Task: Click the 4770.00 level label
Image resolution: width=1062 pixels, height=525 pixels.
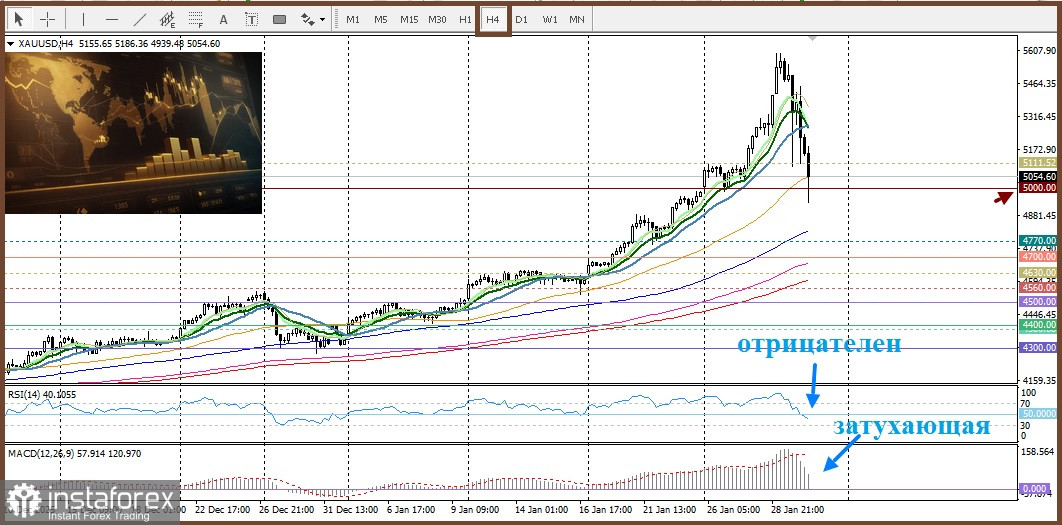Action: 1037,240
